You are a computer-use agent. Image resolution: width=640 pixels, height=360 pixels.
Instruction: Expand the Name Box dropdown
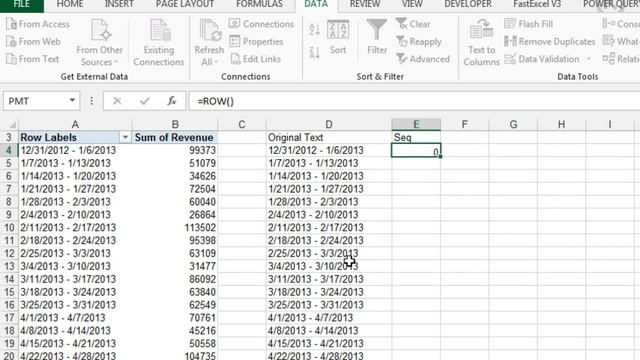(x=72, y=100)
